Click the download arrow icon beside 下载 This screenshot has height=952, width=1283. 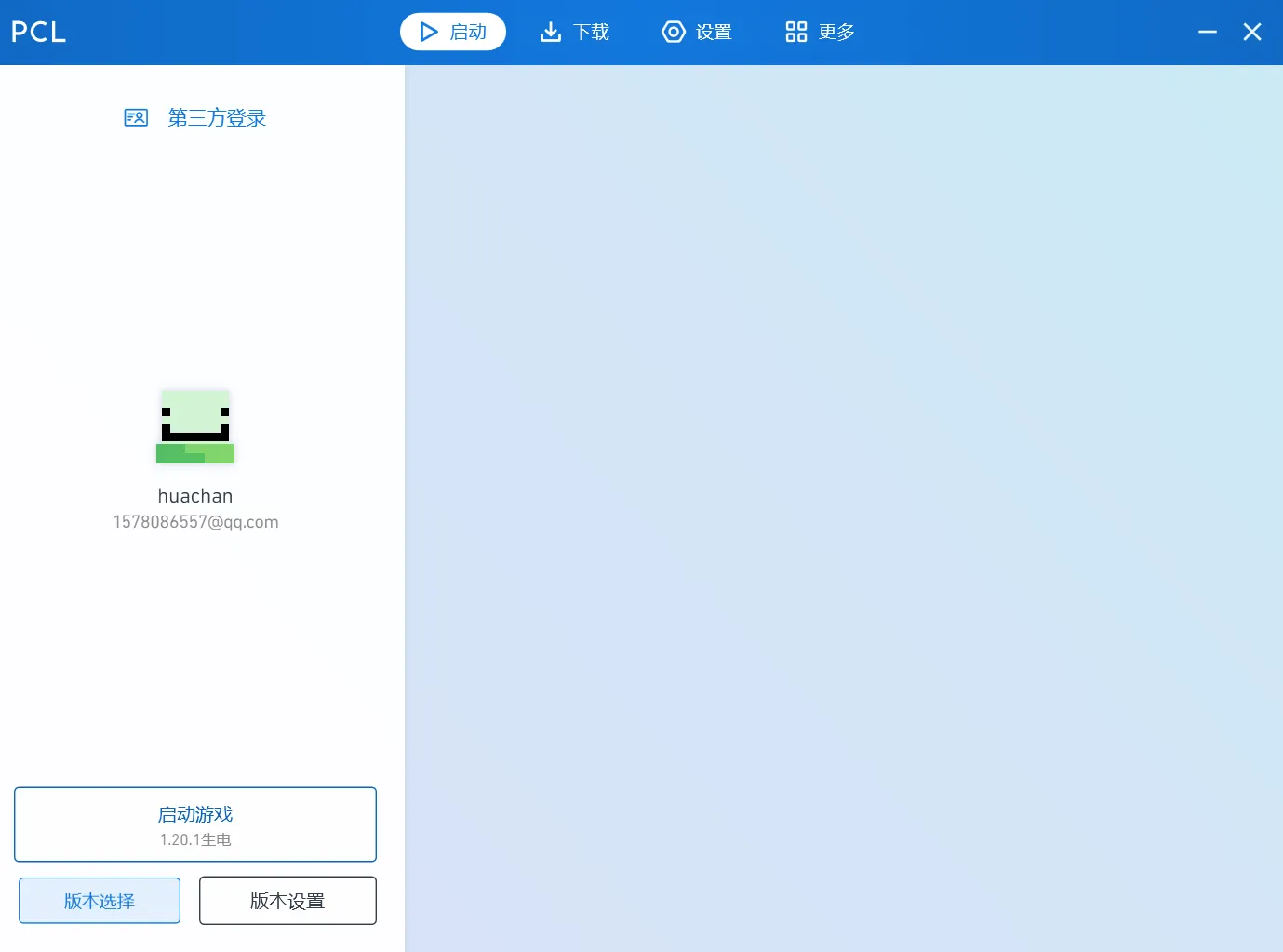(x=551, y=32)
